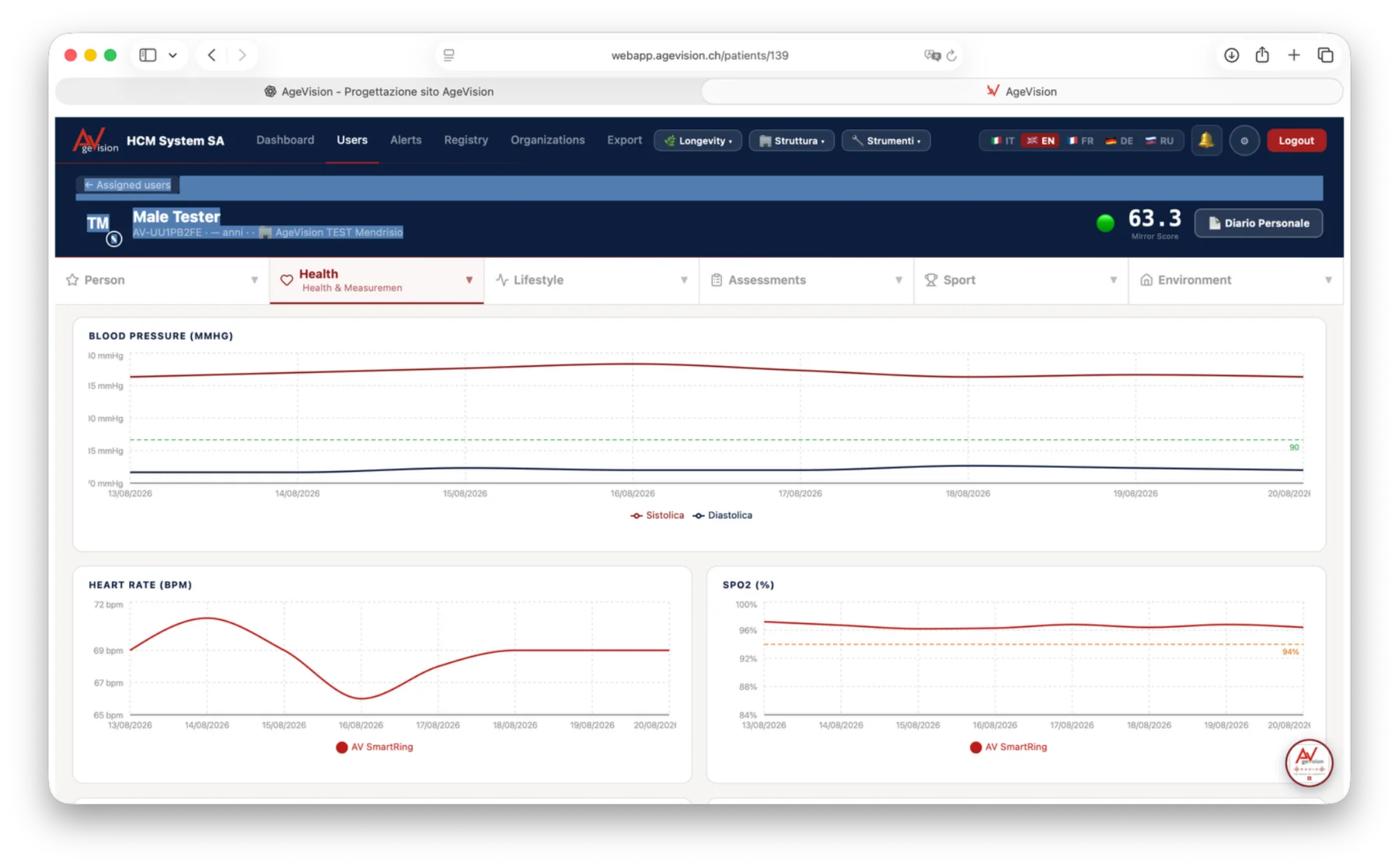Open the Strumenti dropdown

(x=886, y=141)
